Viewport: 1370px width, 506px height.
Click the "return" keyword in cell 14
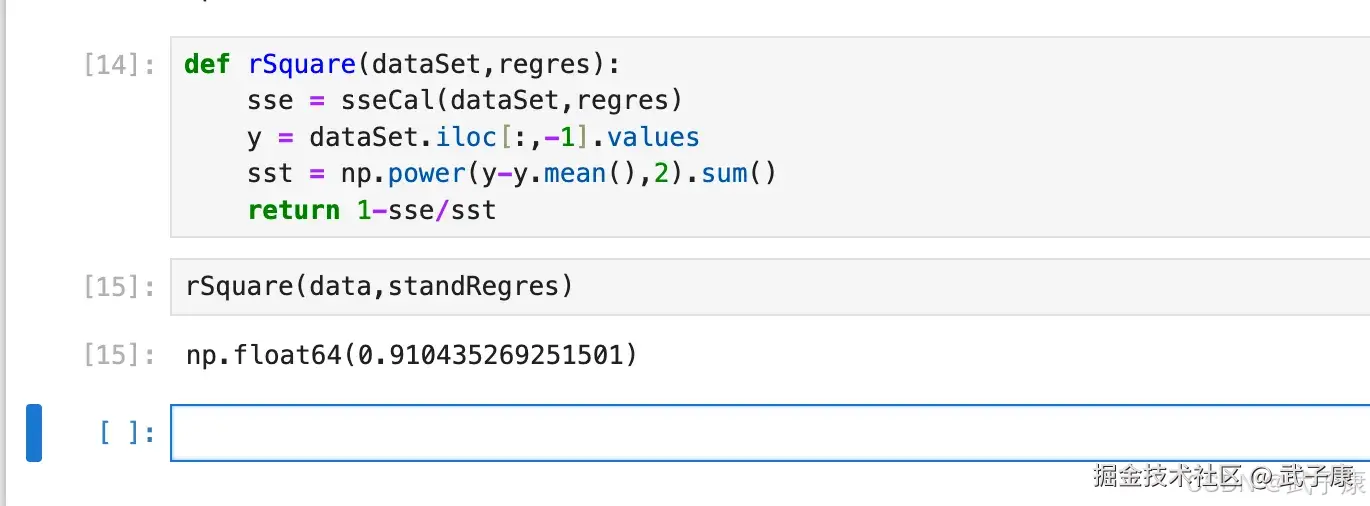tap(294, 210)
